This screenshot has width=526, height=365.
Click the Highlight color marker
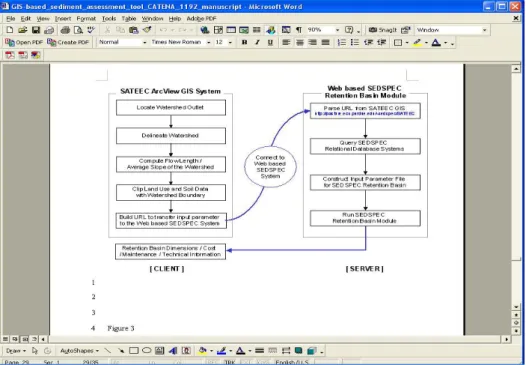(x=417, y=43)
